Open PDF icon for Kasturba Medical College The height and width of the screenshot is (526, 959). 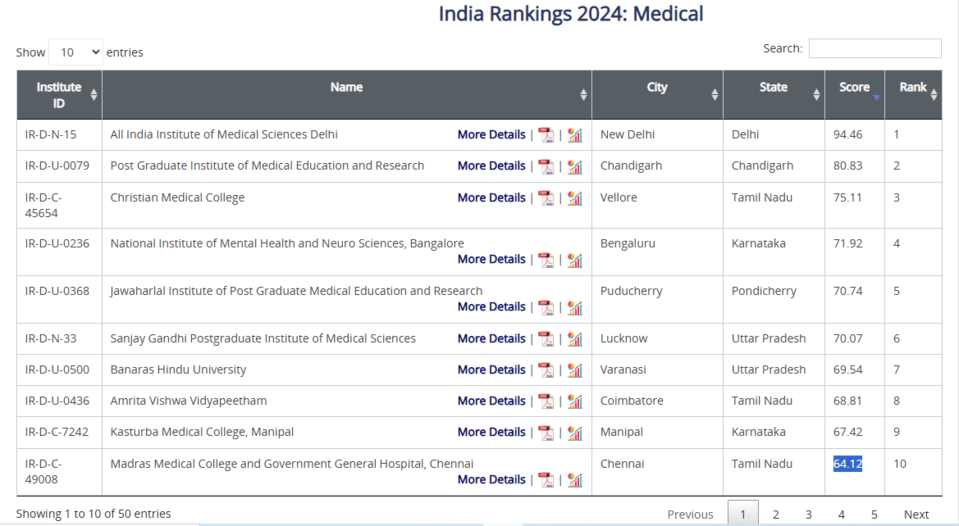pyautogui.click(x=546, y=432)
